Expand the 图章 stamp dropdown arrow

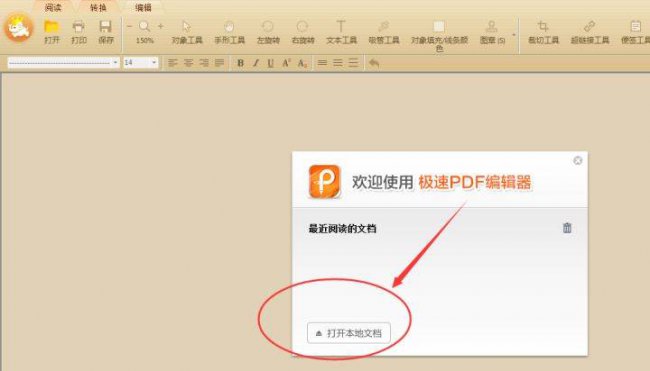(514, 35)
